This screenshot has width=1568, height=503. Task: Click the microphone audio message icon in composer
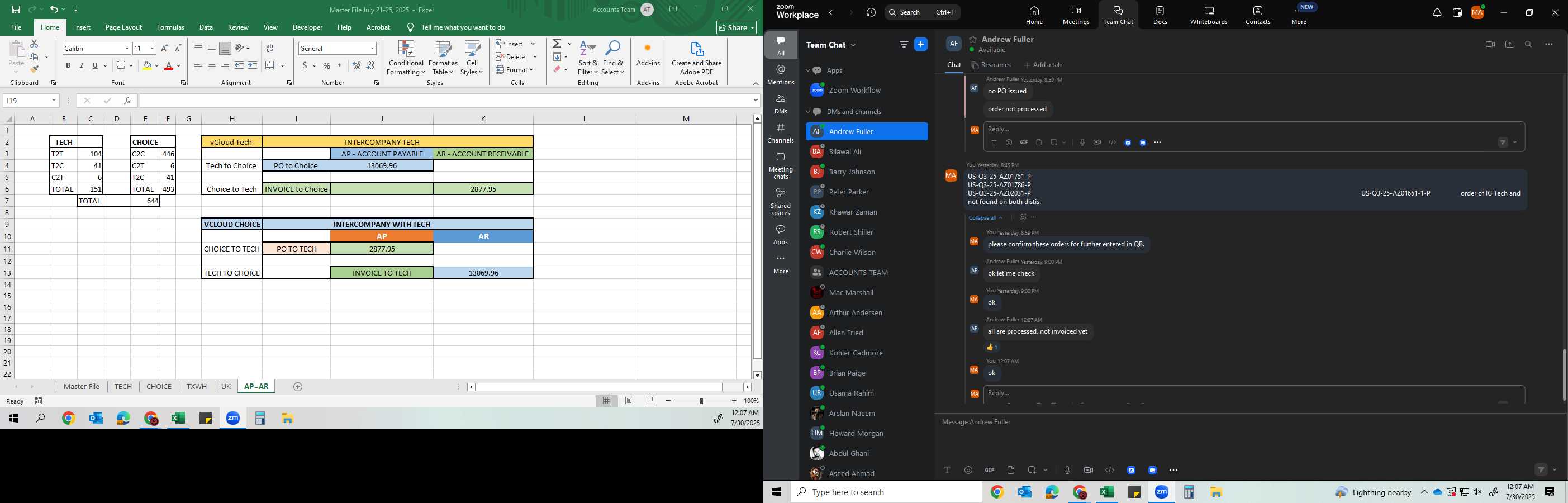point(1067,470)
